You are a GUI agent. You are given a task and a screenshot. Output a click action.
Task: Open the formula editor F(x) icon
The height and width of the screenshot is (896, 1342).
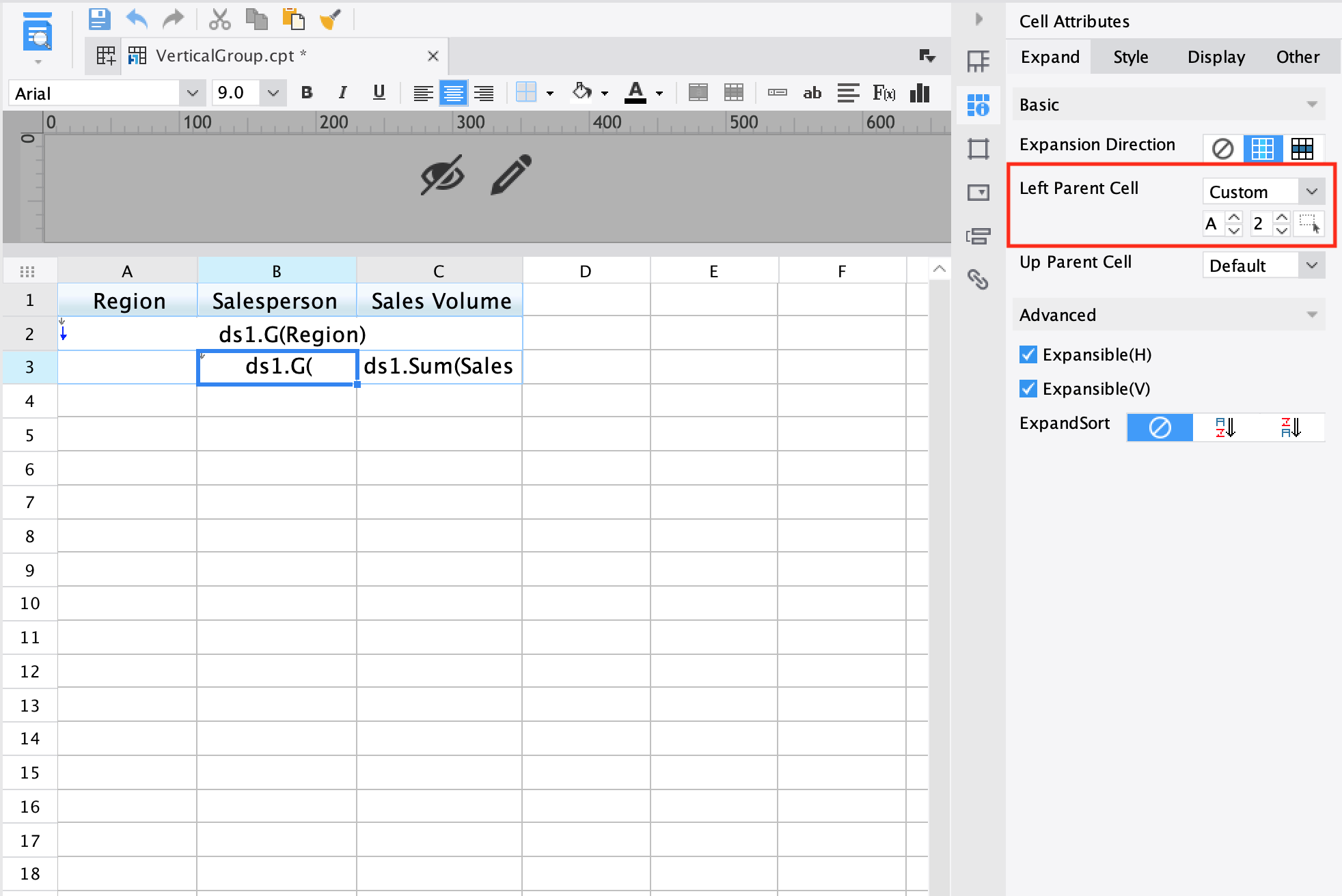point(884,93)
